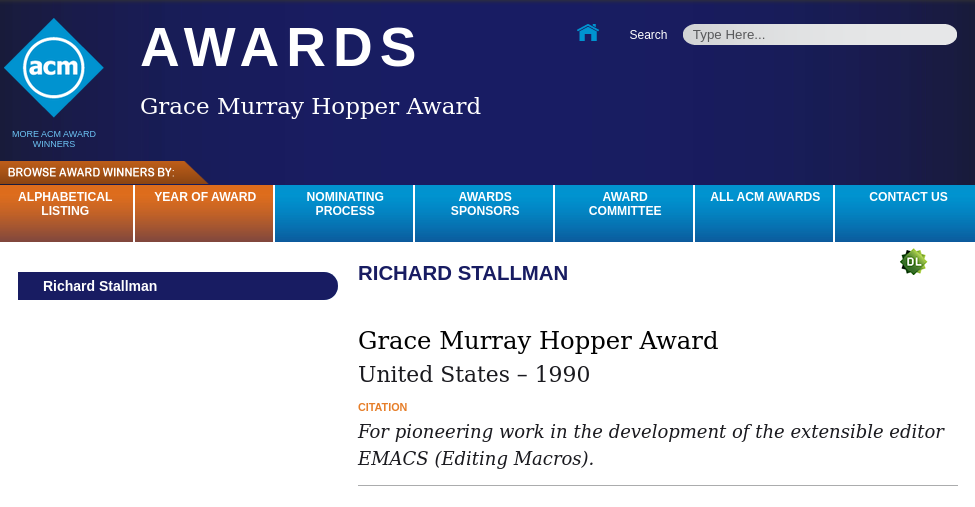The height and width of the screenshot is (507, 975).
Task: Click the AWARDS header title
Action: (x=280, y=48)
